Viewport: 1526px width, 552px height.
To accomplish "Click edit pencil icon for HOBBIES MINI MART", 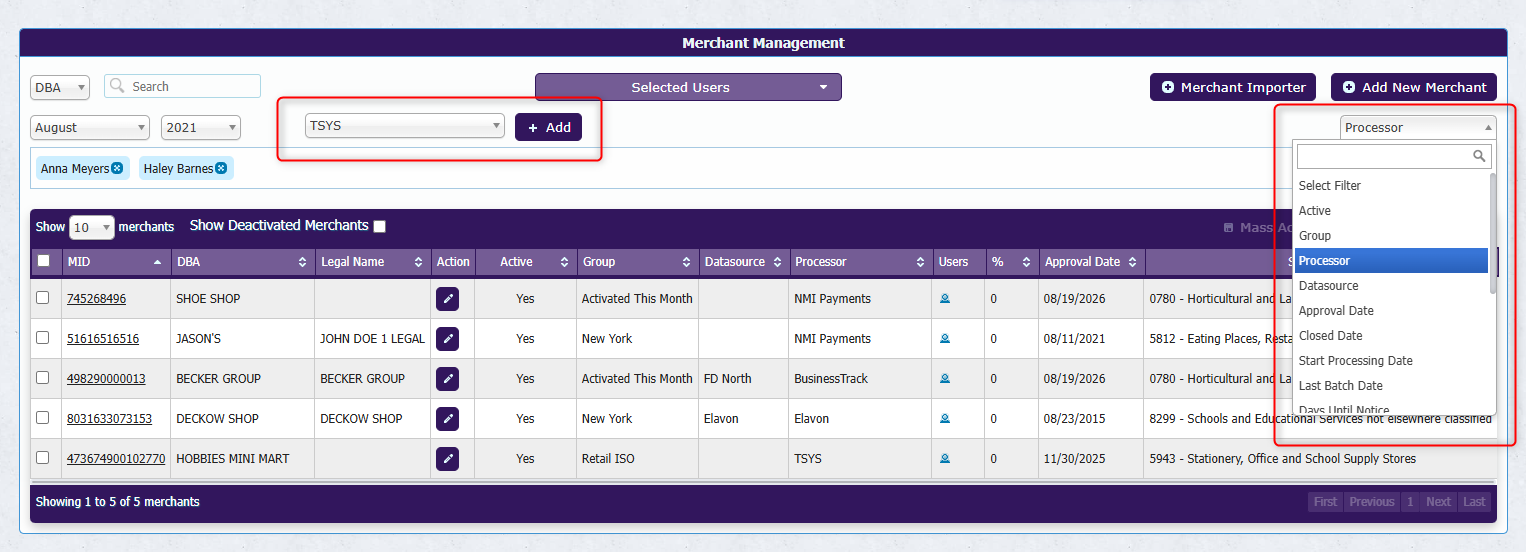I will 447,459.
